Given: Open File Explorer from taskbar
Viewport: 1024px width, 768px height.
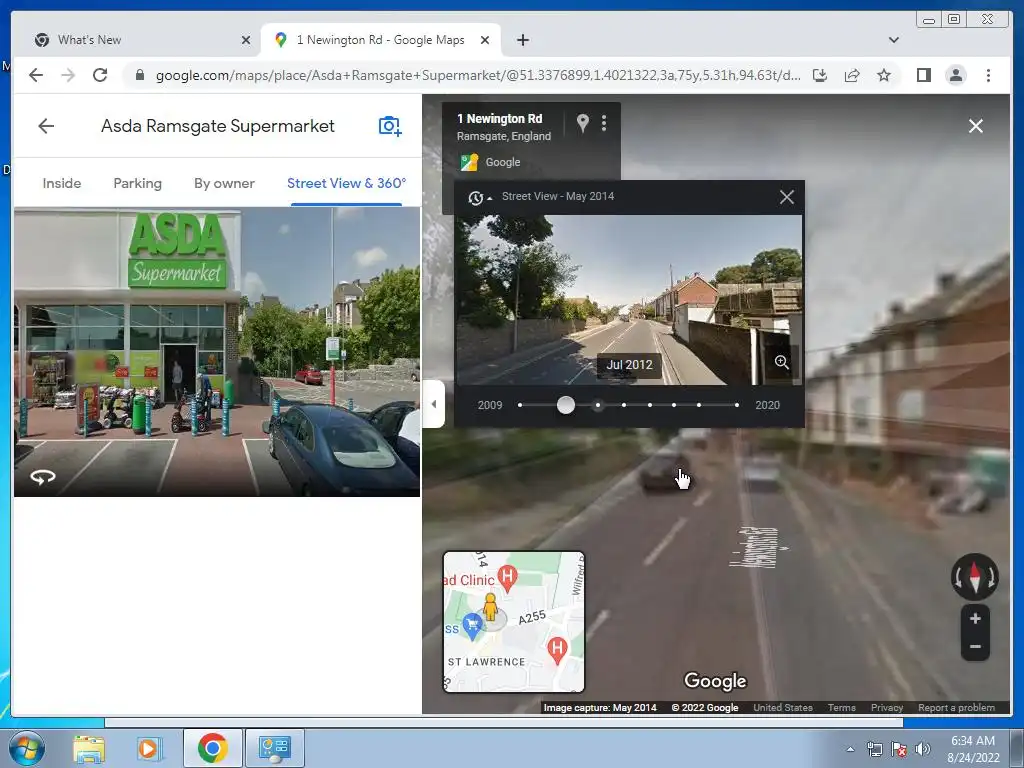Looking at the screenshot, I should (89, 748).
